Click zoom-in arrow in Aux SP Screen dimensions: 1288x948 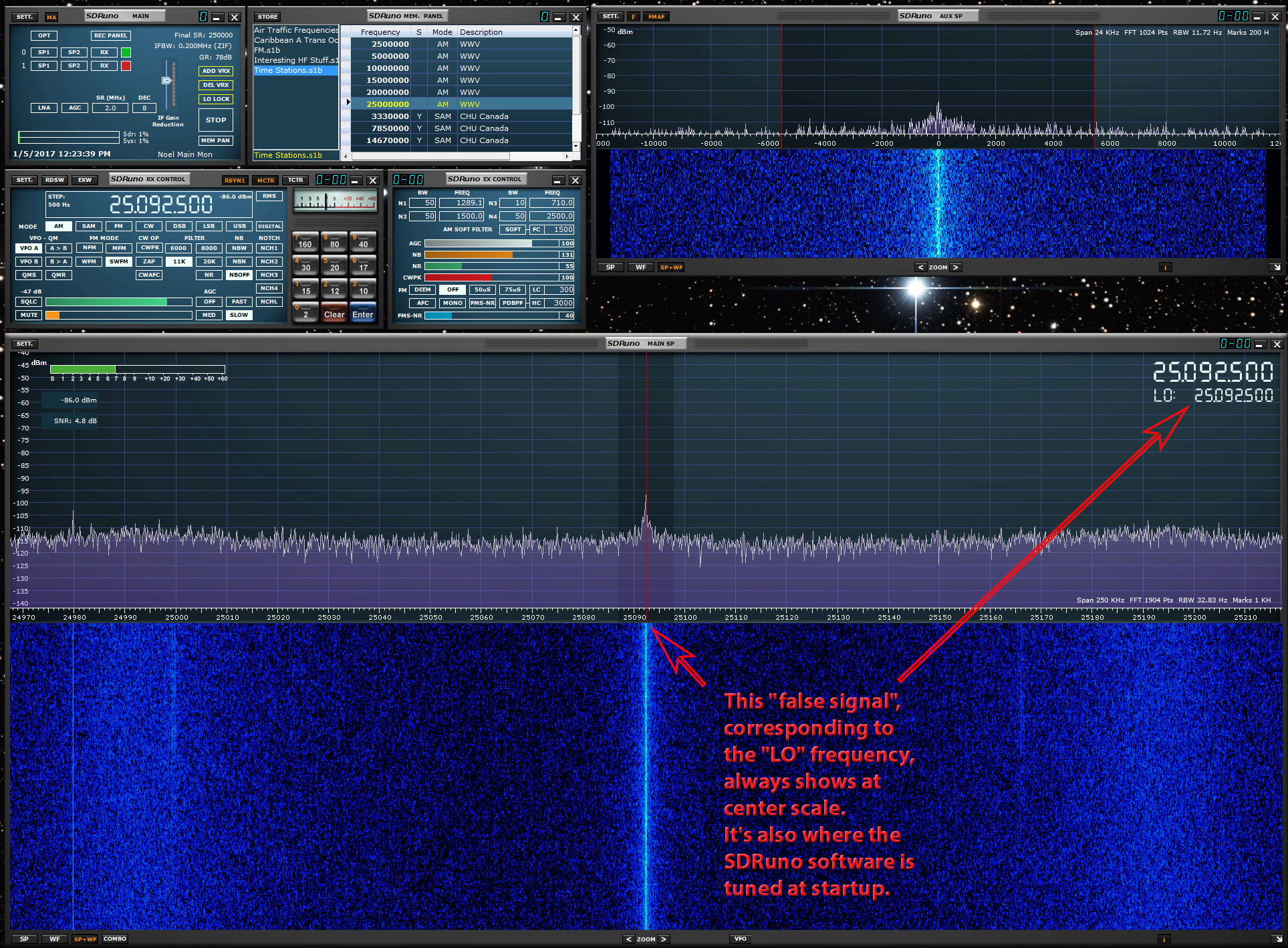(956, 267)
